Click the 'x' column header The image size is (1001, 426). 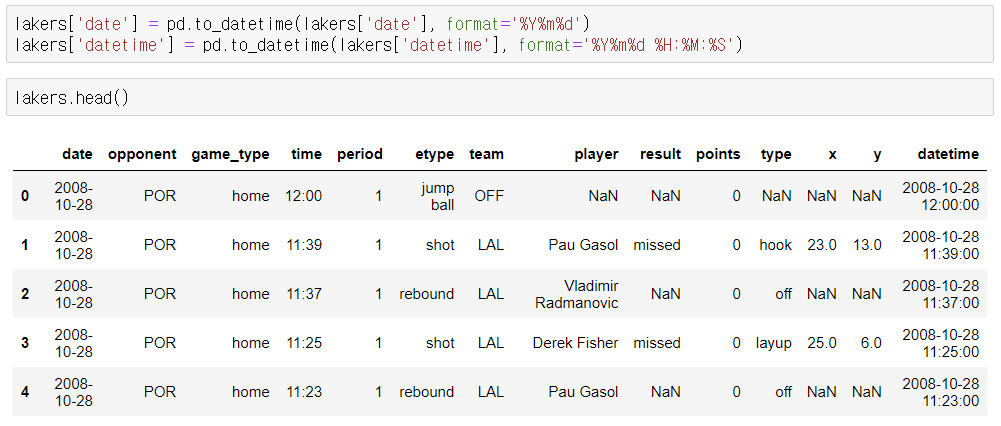832,154
